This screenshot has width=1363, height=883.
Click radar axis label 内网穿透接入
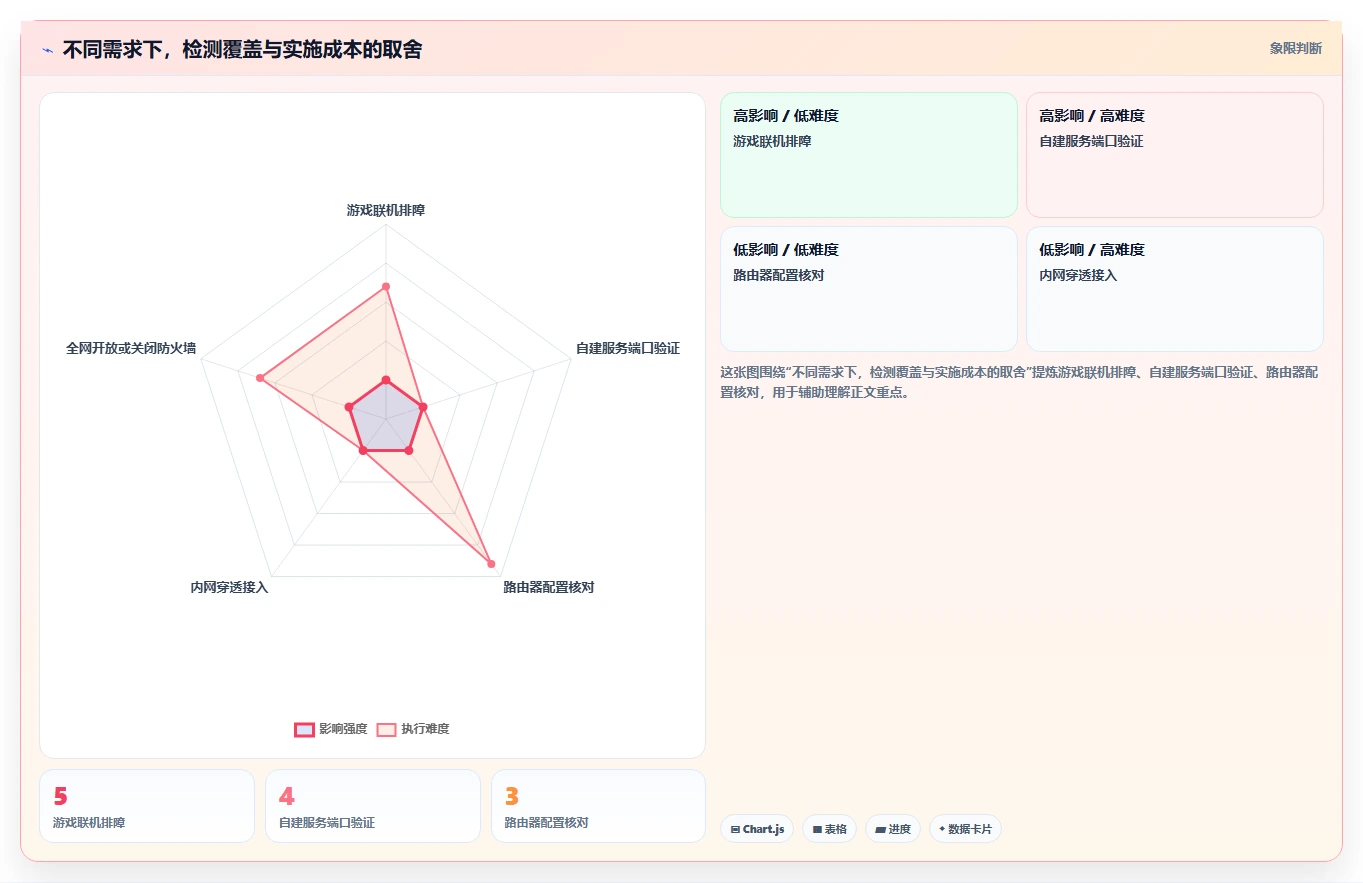point(229,587)
